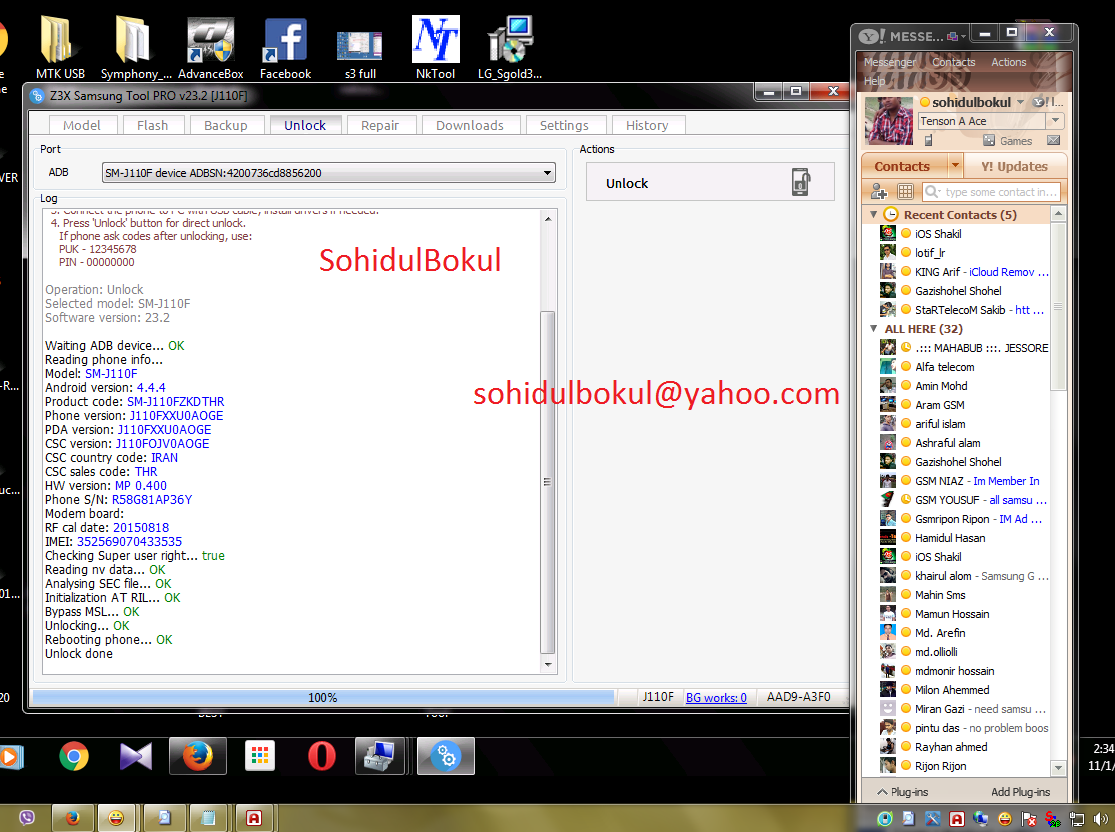
Task: Open the Repair tab
Action: [380, 125]
